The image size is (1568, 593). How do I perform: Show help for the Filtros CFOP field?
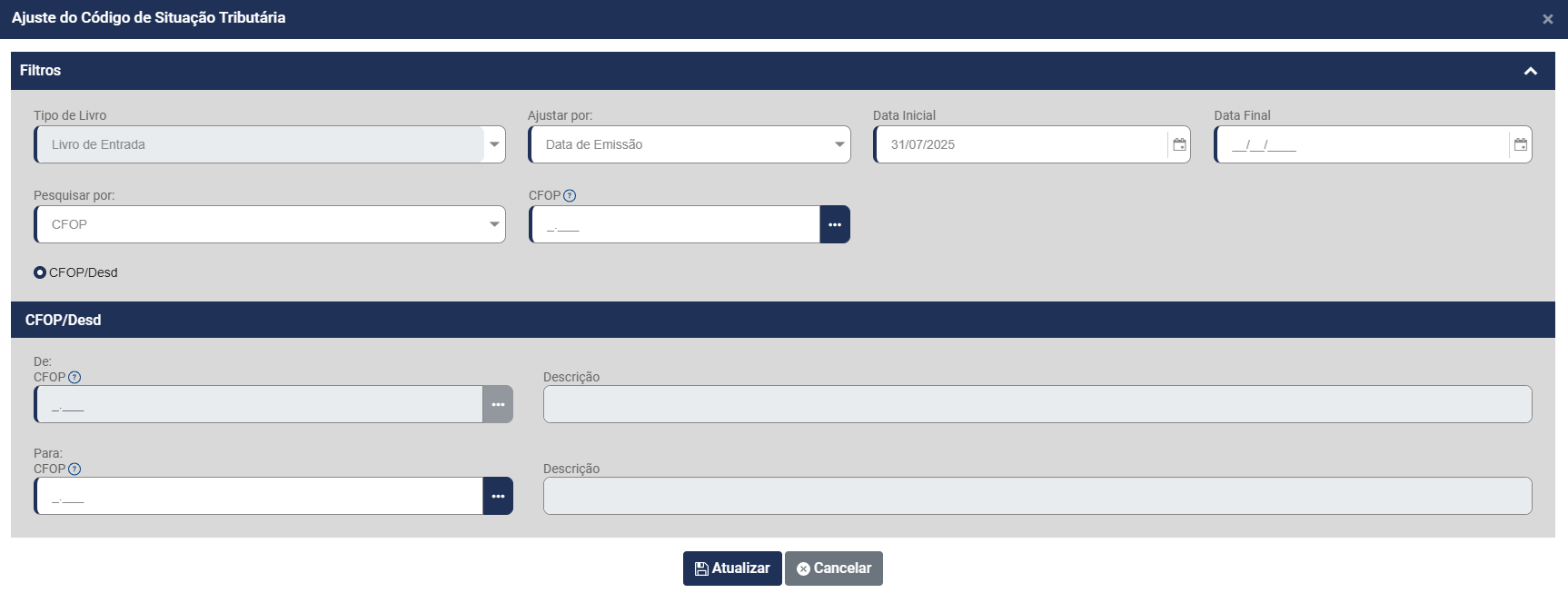point(570,195)
